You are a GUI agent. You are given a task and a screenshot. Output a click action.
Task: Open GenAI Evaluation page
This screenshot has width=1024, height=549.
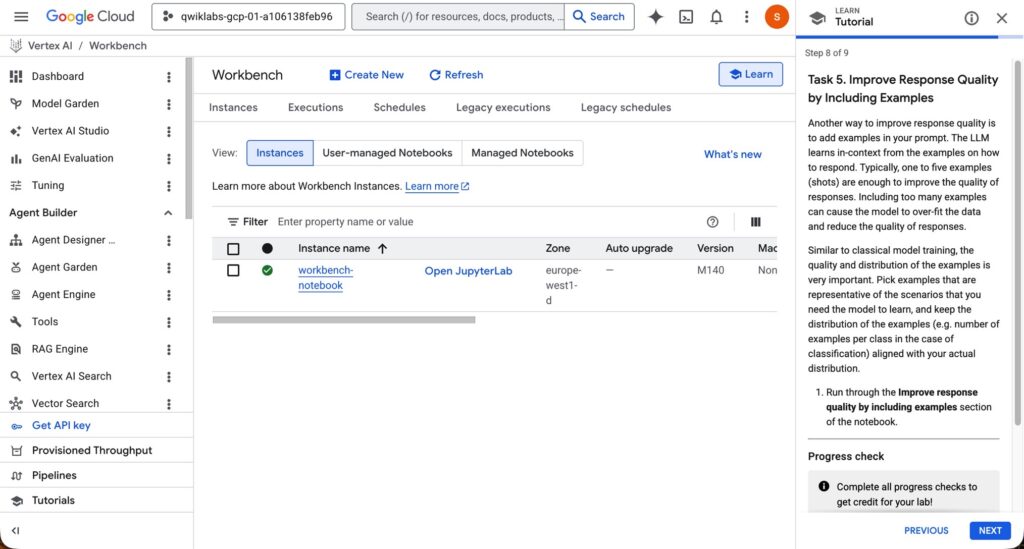coord(72,158)
